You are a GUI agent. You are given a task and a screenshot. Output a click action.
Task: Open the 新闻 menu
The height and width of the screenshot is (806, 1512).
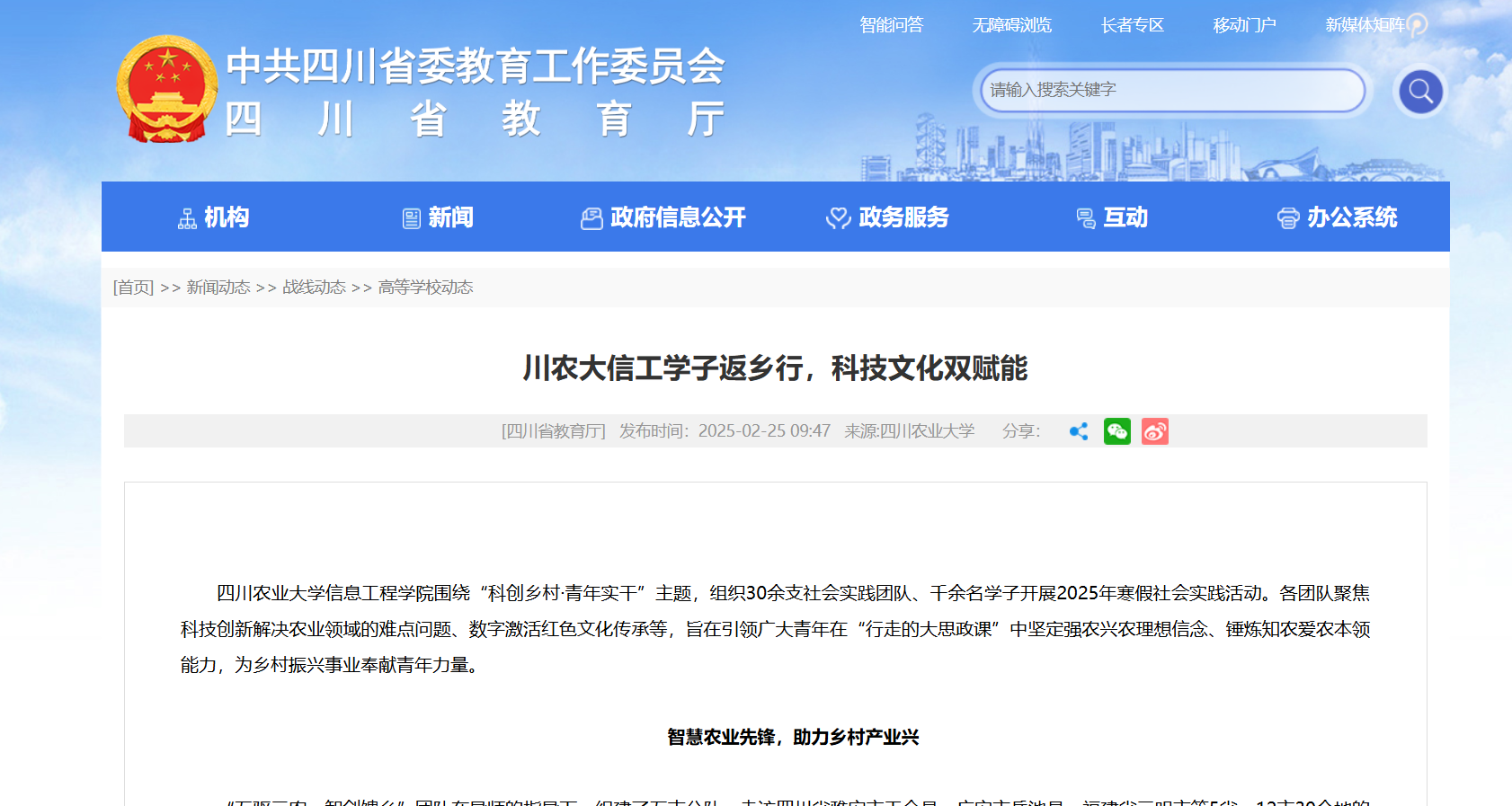tap(449, 217)
